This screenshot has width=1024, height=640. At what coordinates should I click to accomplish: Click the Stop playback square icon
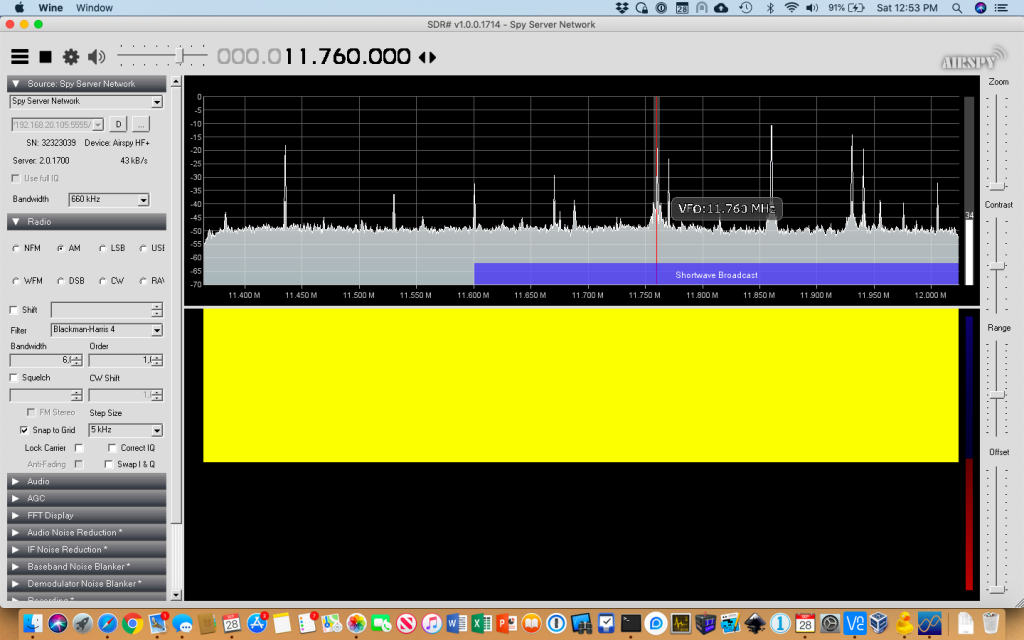click(44, 57)
